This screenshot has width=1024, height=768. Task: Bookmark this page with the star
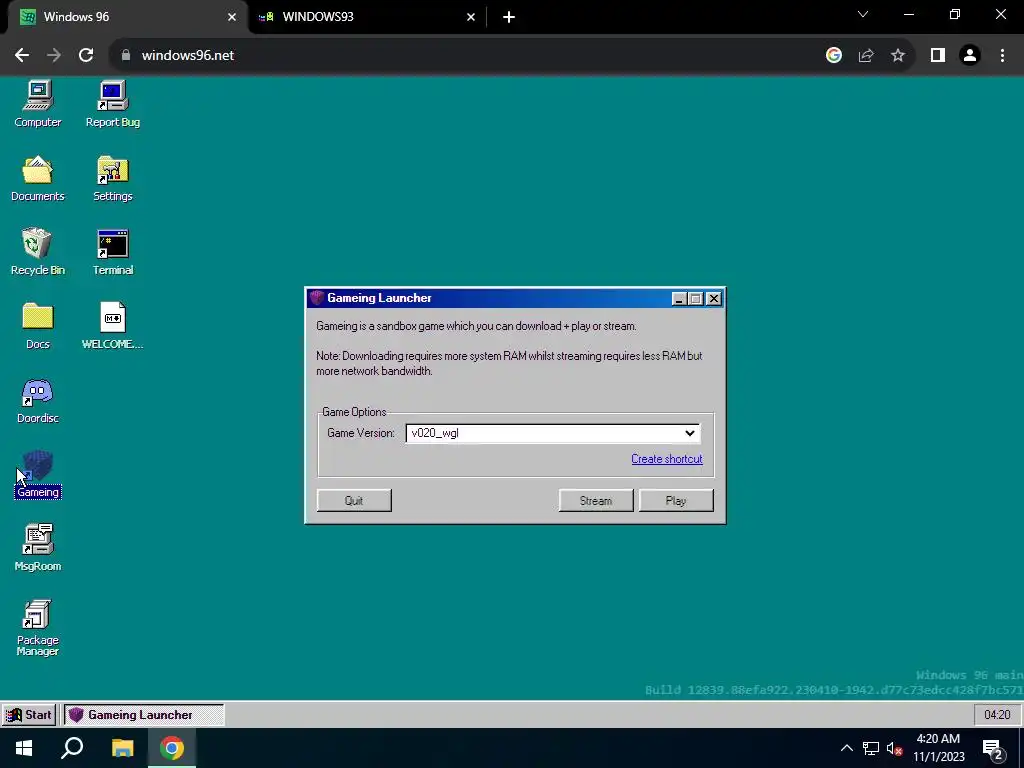coord(898,56)
